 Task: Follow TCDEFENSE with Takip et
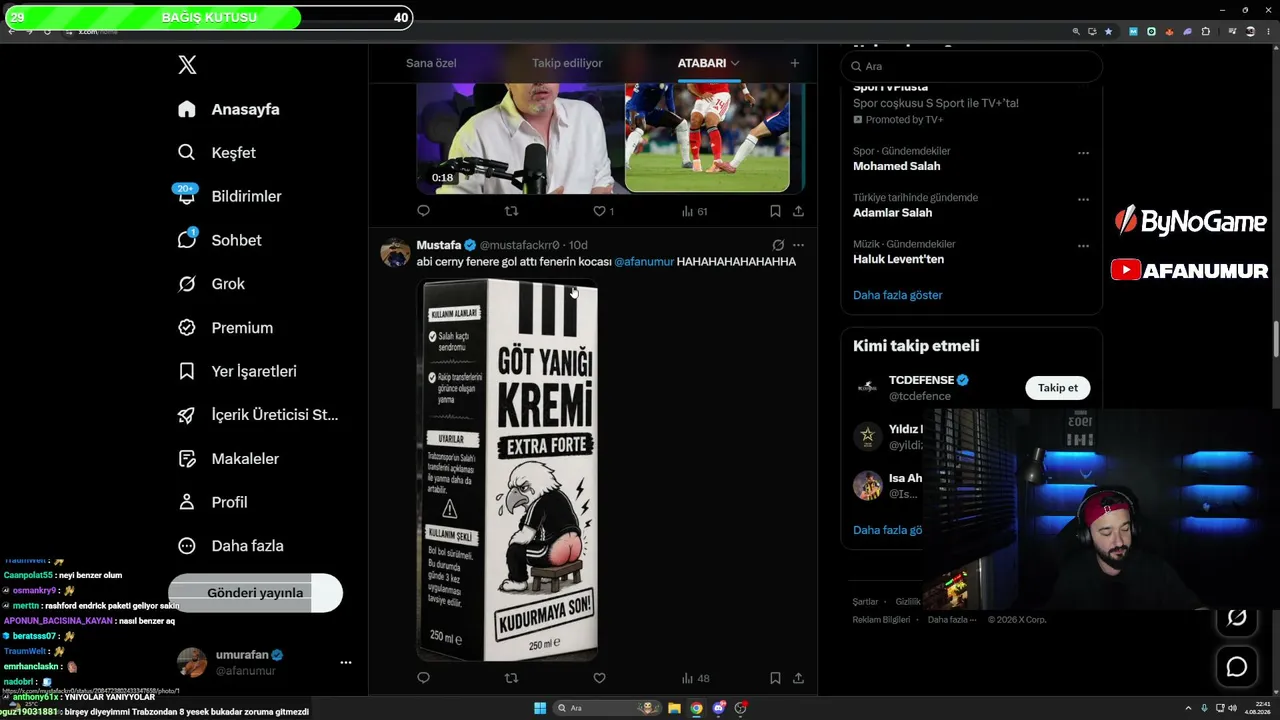1057,387
